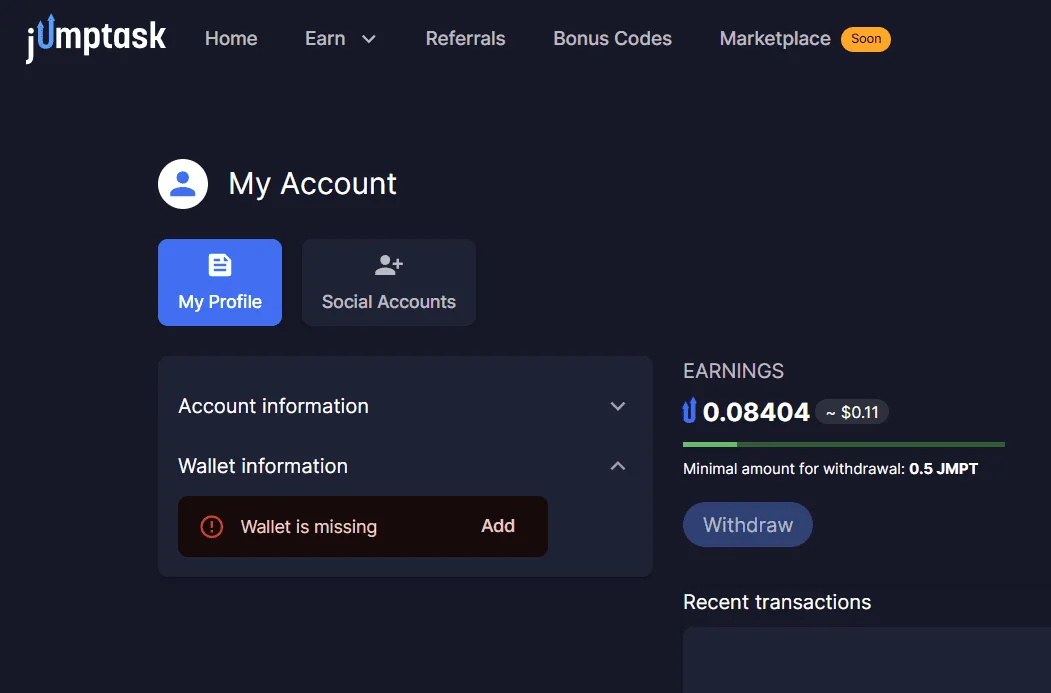This screenshot has width=1051, height=693.
Task: Collapse the Wallet information section chevron
Action: pos(618,466)
